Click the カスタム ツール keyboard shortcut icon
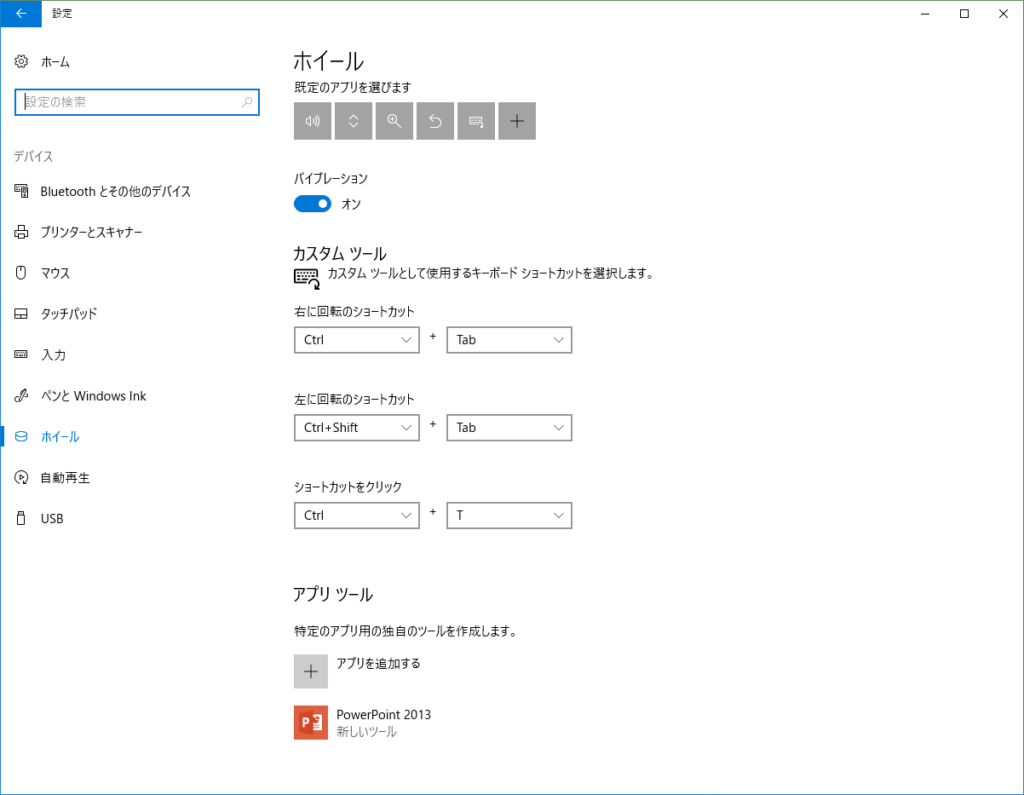The height and width of the screenshot is (795, 1024). point(306,278)
